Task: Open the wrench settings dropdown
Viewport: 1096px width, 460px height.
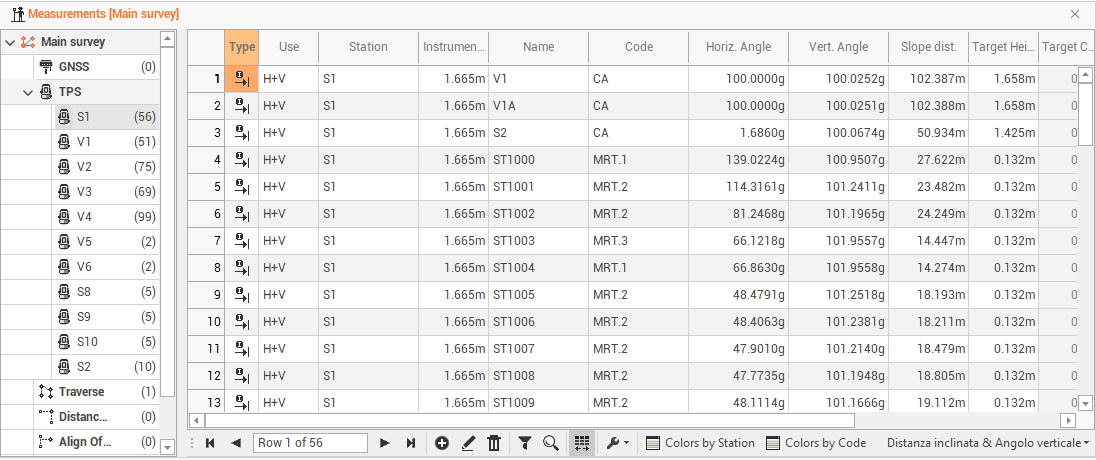Action: pos(617,443)
